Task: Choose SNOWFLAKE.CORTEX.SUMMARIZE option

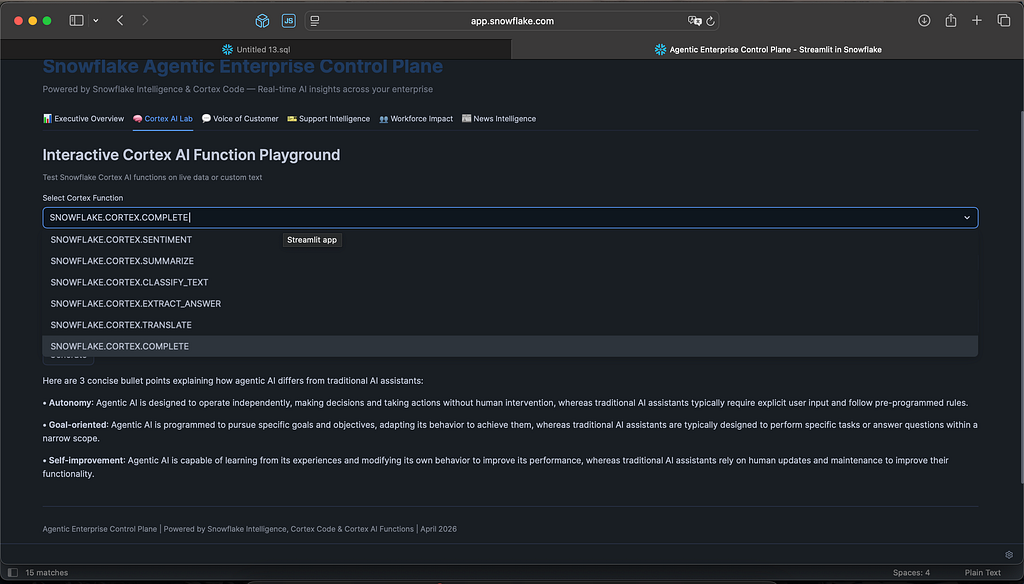Action: (510, 261)
